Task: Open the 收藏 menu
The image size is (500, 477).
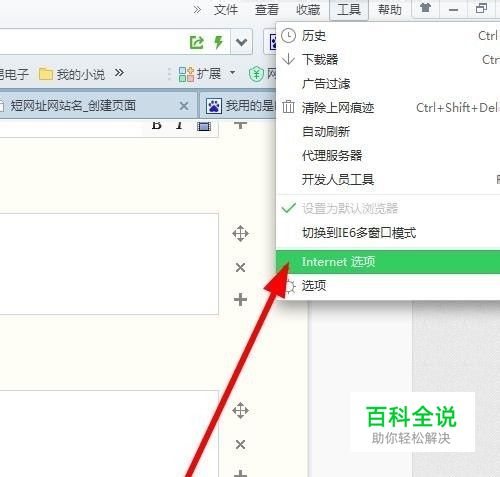Action: (x=308, y=10)
